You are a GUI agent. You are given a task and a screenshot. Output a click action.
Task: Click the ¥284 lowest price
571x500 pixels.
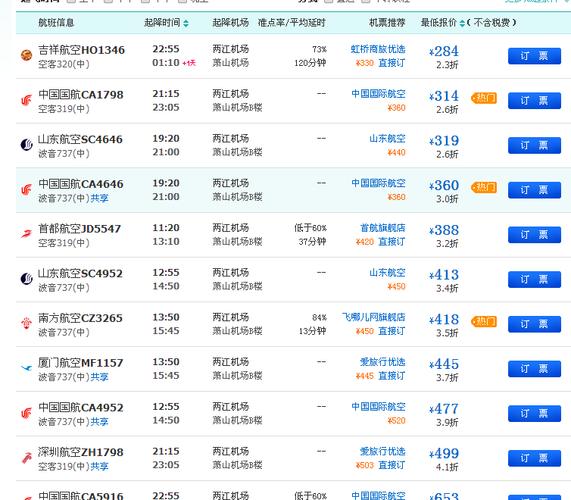(x=444, y=51)
